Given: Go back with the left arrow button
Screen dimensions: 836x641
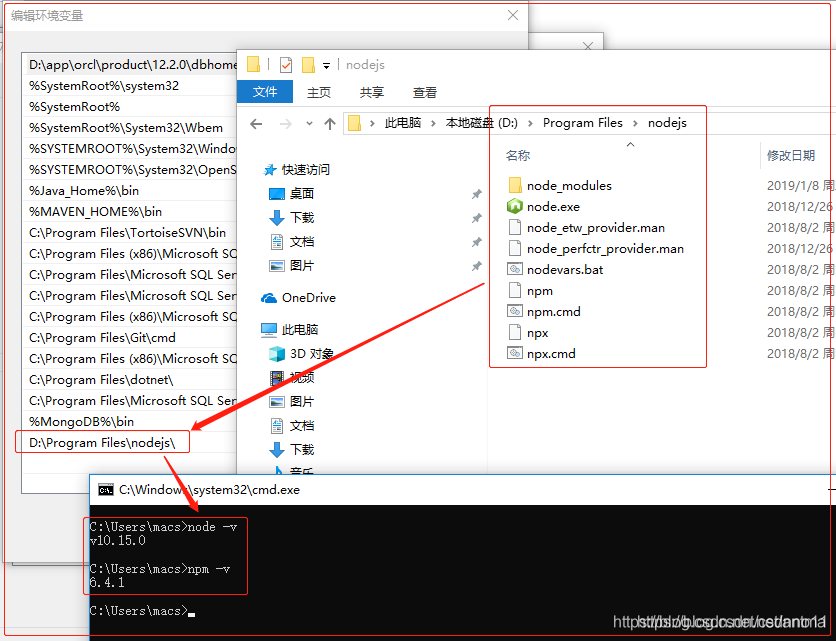Looking at the screenshot, I should click(x=256, y=124).
